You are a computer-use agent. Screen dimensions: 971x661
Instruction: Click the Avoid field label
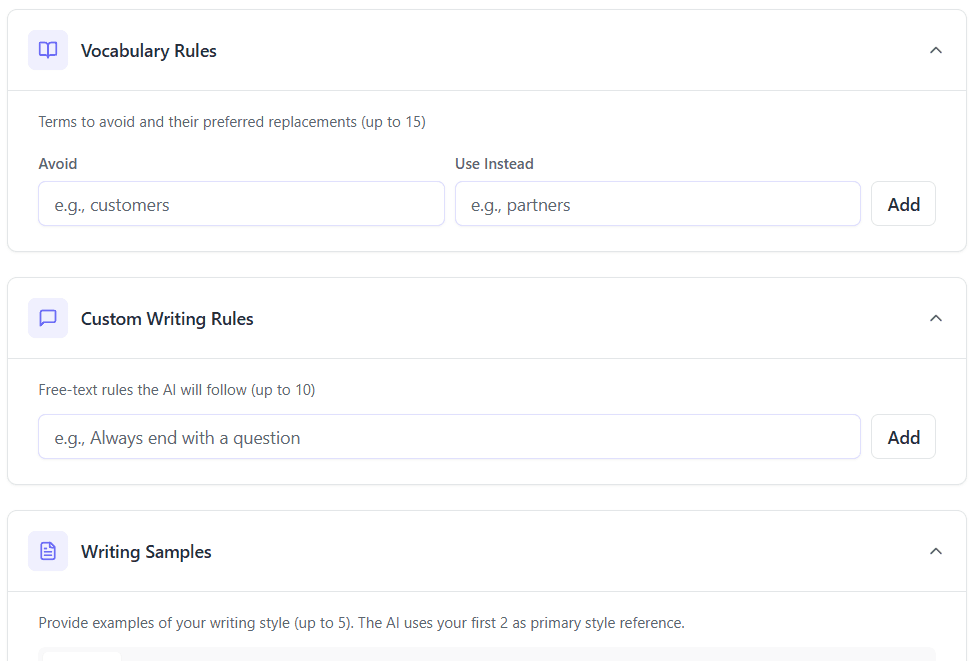tap(58, 164)
